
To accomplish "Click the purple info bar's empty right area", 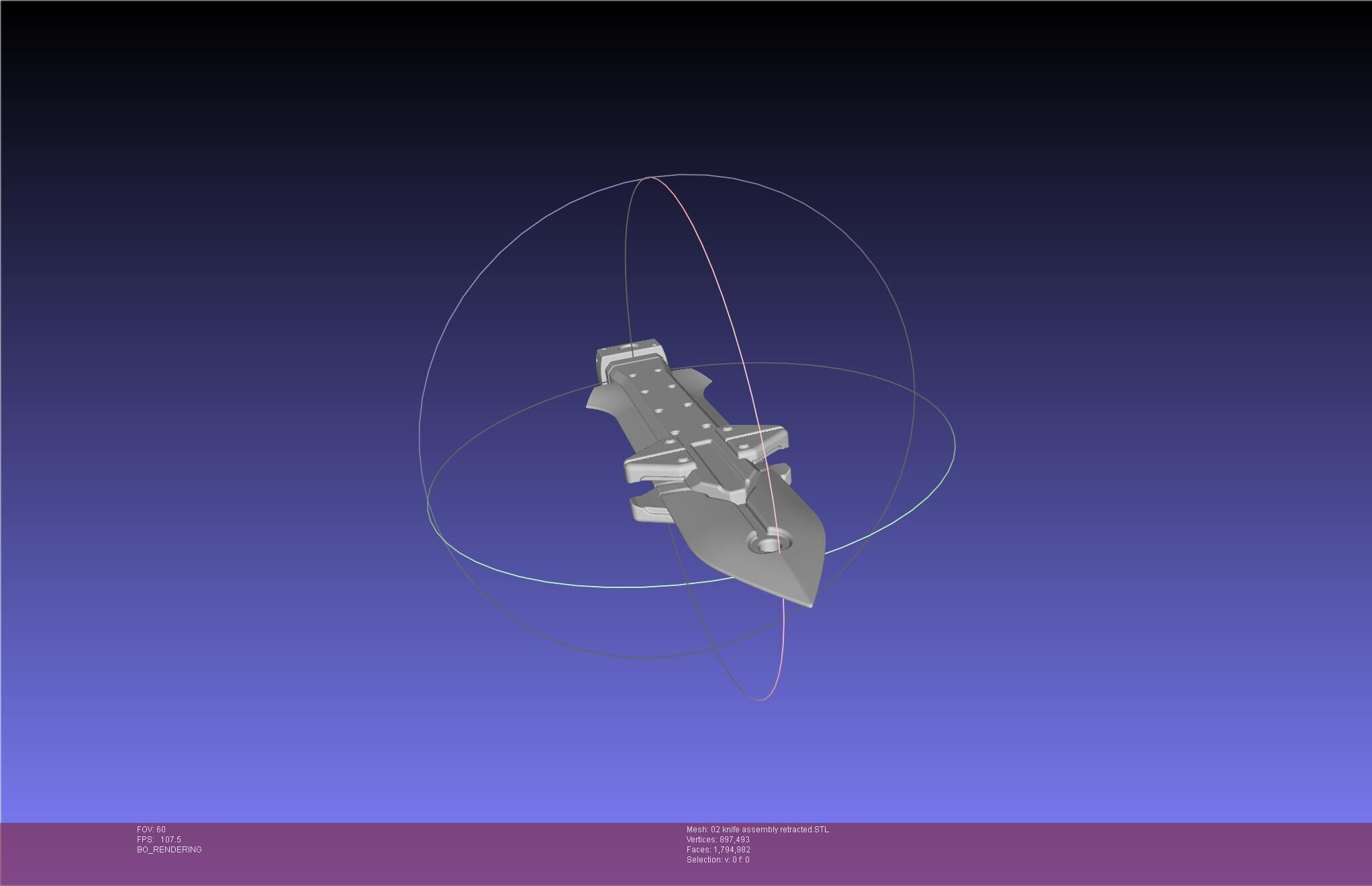I will [x=1141, y=852].
